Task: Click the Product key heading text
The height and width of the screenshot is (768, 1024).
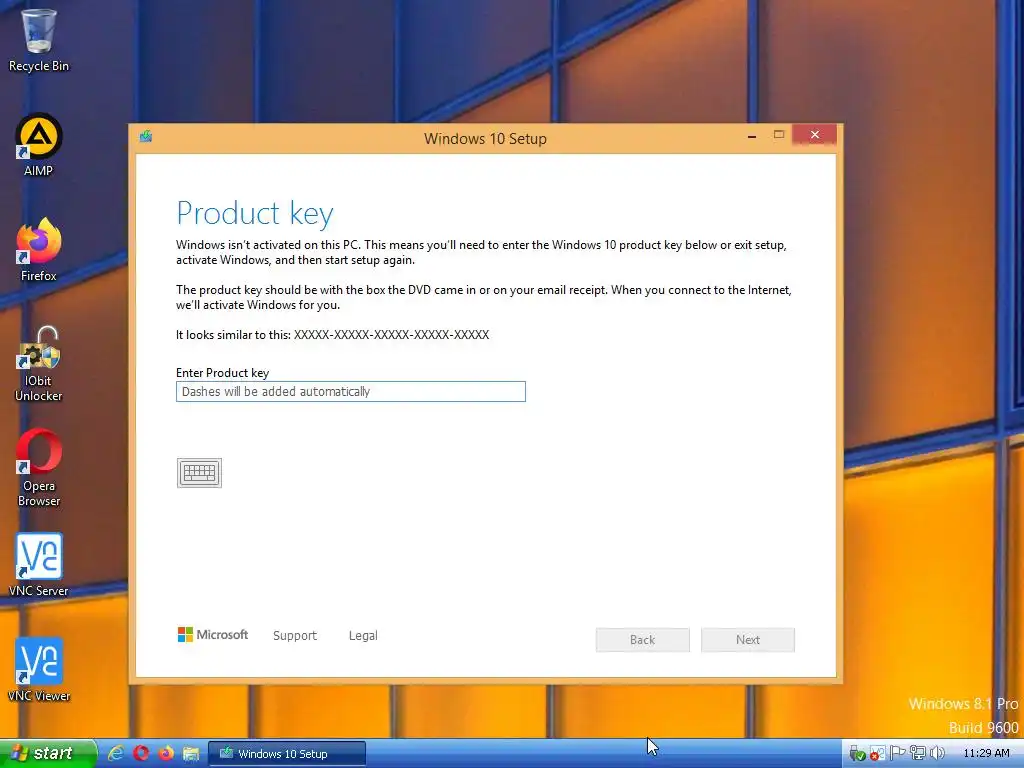Action: click(x=255, y=214)
